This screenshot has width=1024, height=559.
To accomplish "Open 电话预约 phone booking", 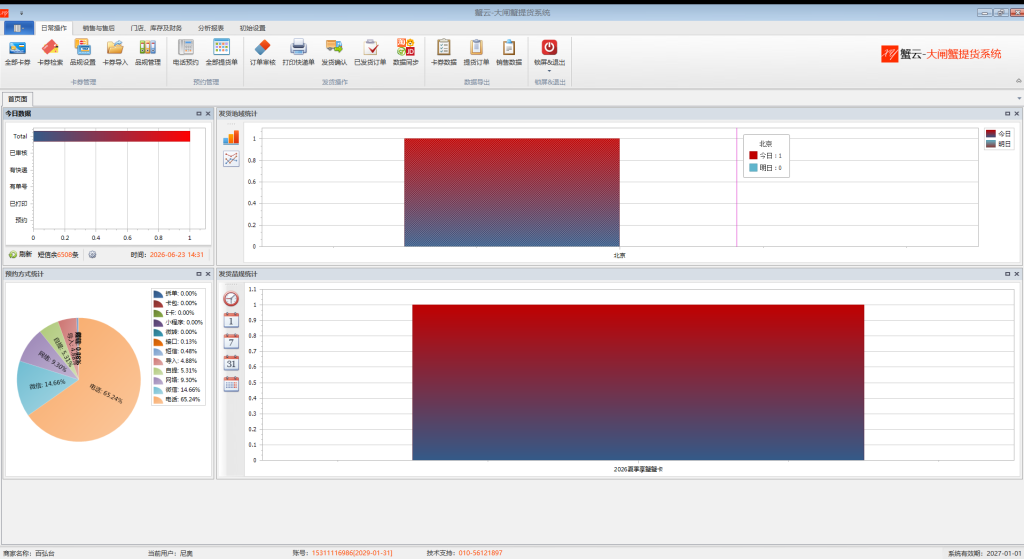I will (x=185, y=52).
